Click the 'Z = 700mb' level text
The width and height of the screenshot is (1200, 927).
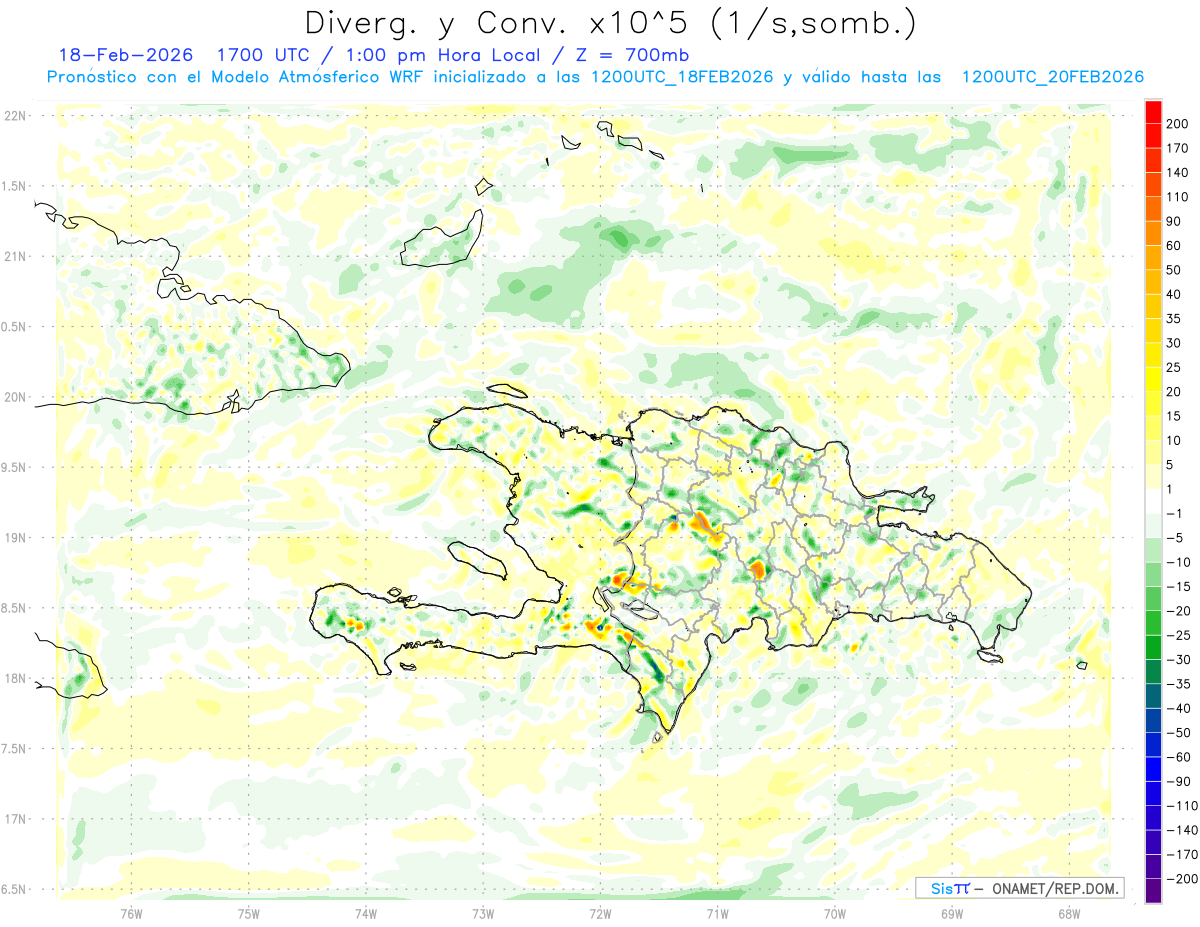[x=632, y=55]
